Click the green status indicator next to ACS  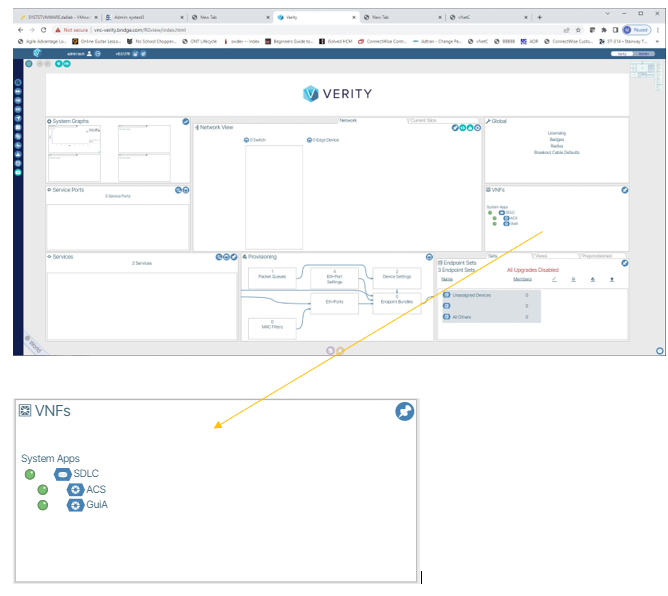coord(43,490)
